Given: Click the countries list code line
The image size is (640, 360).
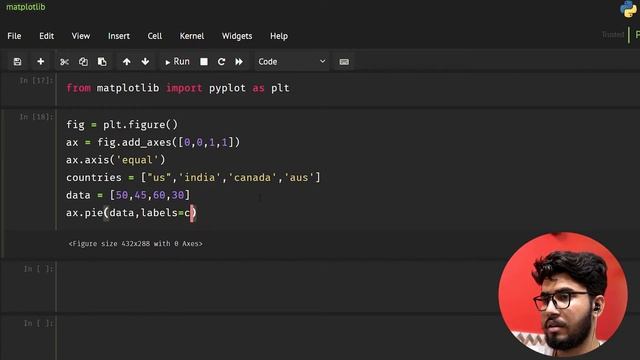Looking at the screenshot, I should [193, 178].
